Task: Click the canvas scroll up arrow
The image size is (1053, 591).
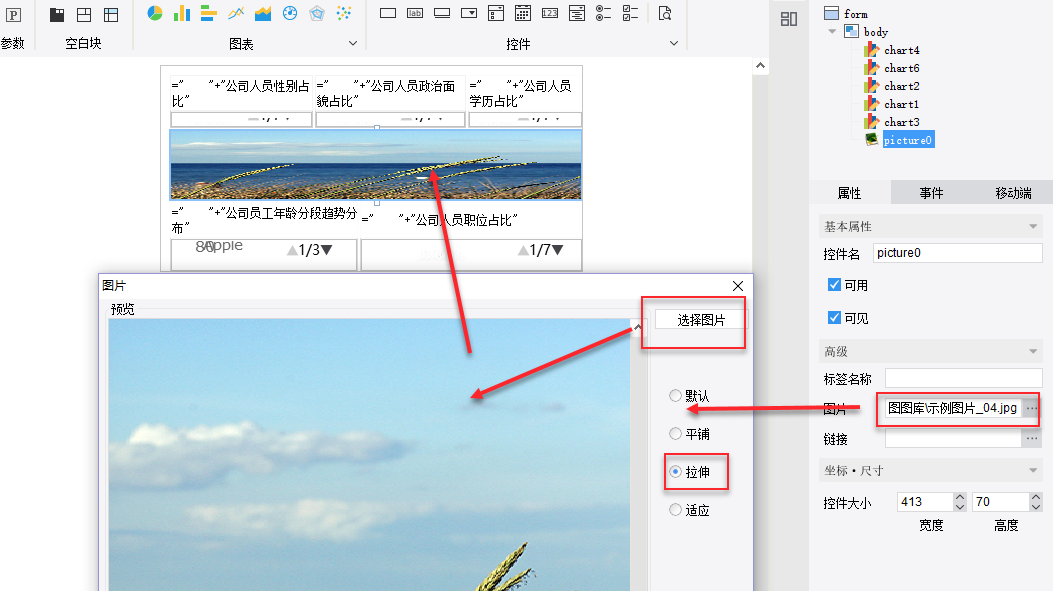Action: click(760, 65)
